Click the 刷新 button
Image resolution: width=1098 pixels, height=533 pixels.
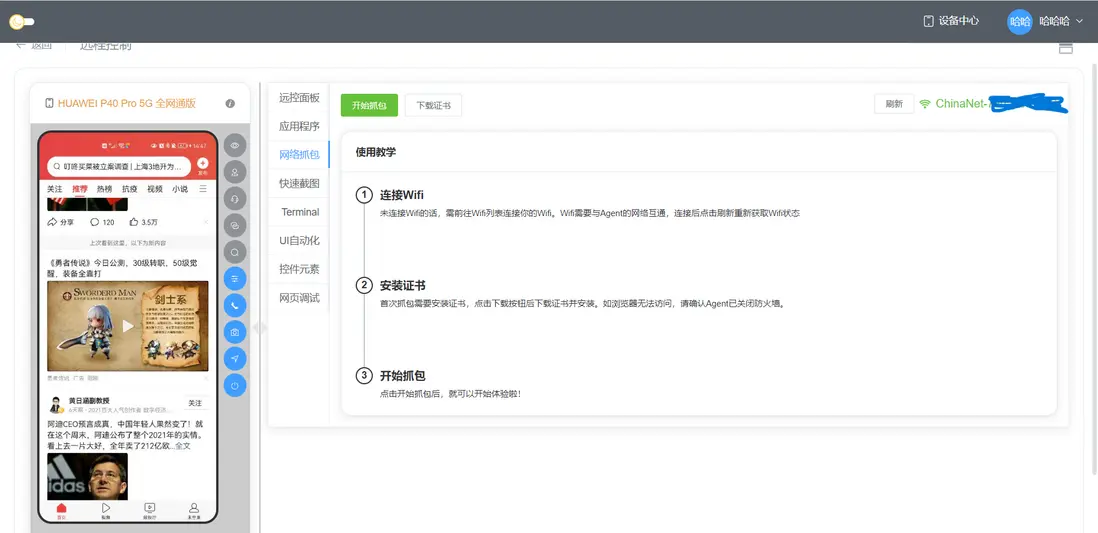pyautogui.click(x=894, y=104)
